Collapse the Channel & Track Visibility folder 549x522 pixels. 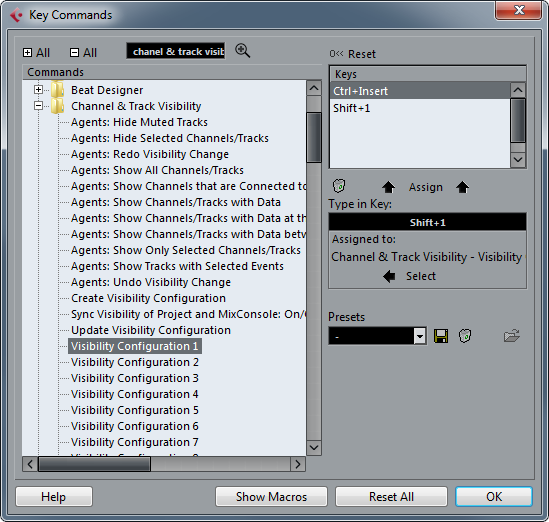[x=39, y=105]
